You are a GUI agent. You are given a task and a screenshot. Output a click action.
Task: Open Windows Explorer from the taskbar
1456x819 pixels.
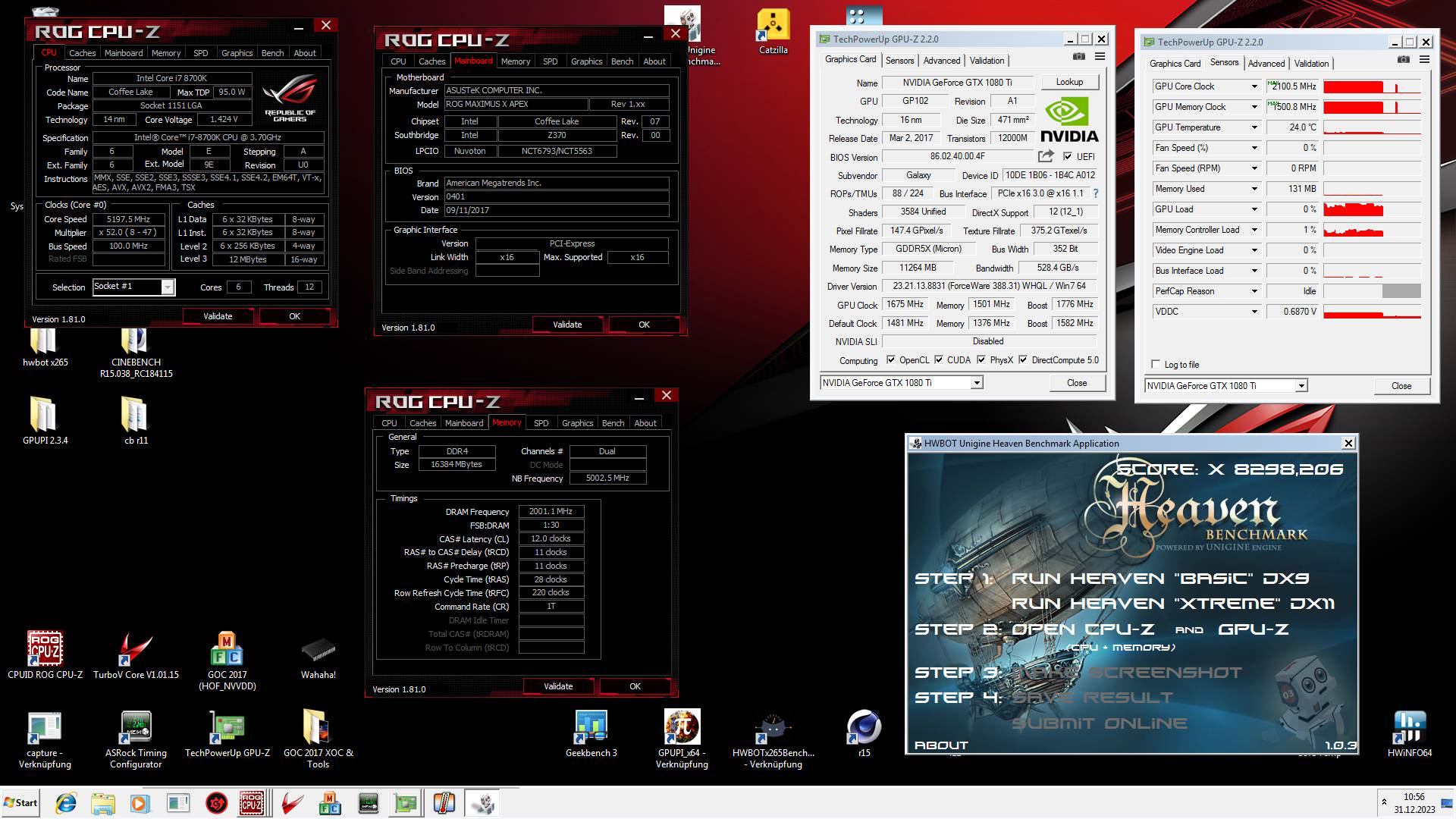point(103,803)
